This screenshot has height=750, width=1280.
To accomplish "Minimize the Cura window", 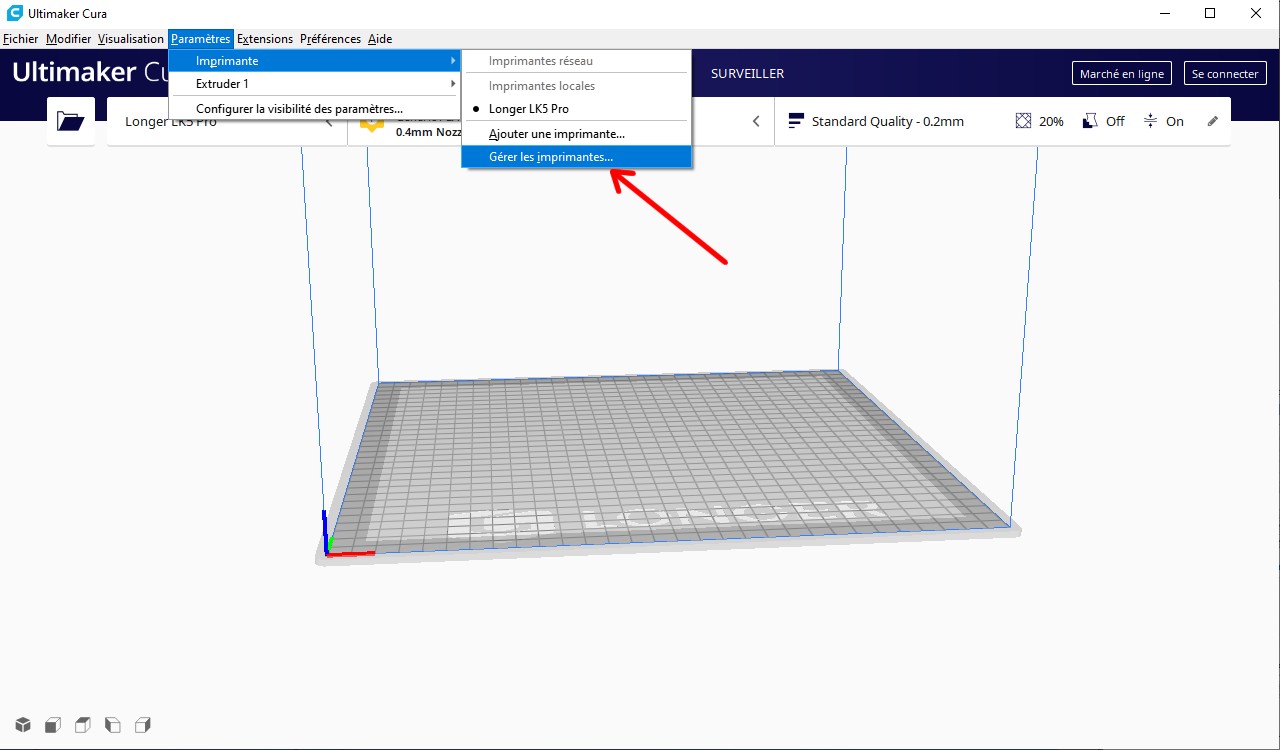I will coord(1164,13).
